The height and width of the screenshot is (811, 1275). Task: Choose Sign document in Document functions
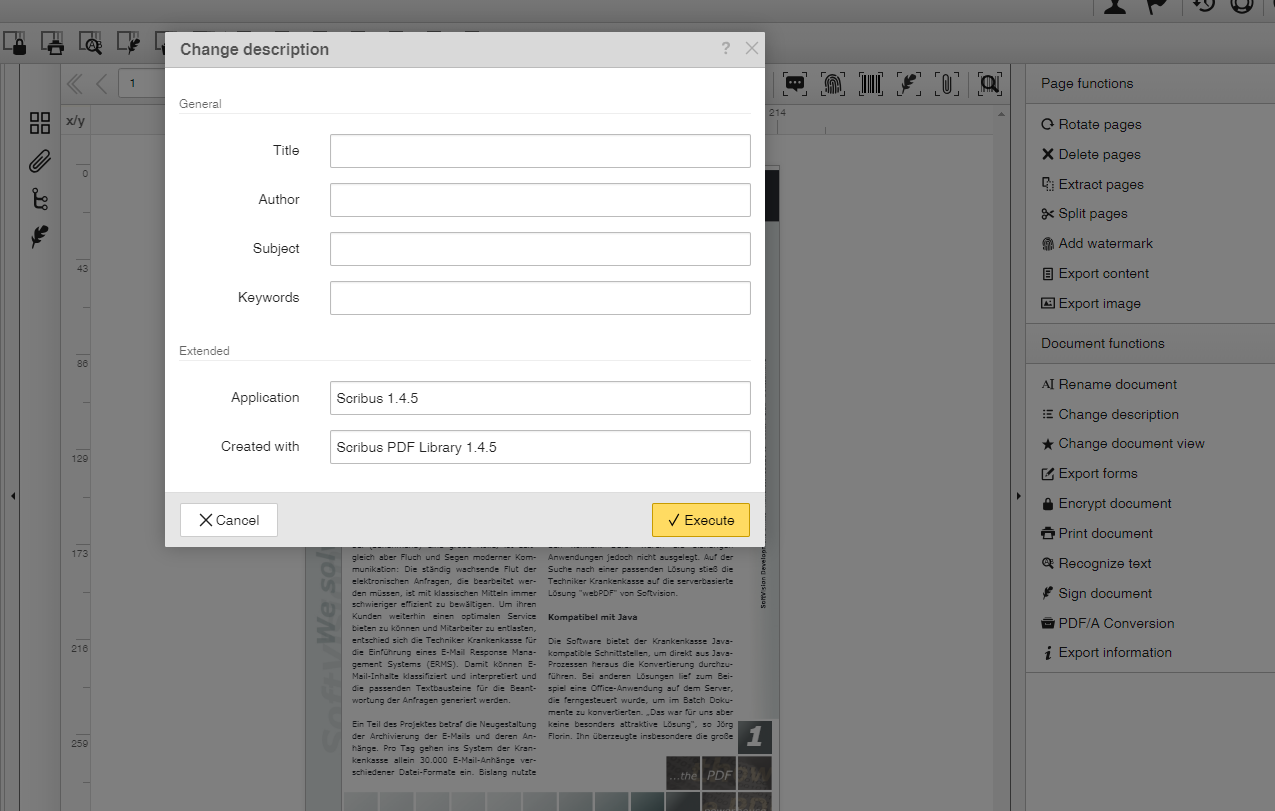(1102, 592)
